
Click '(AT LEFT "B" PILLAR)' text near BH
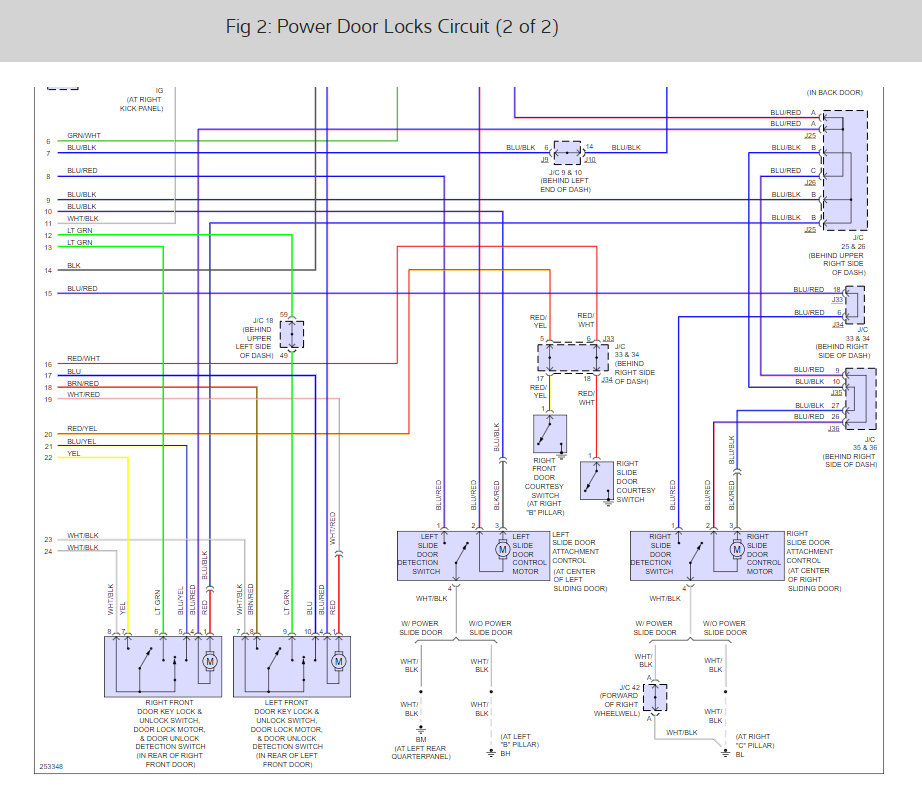coord(519,741)
